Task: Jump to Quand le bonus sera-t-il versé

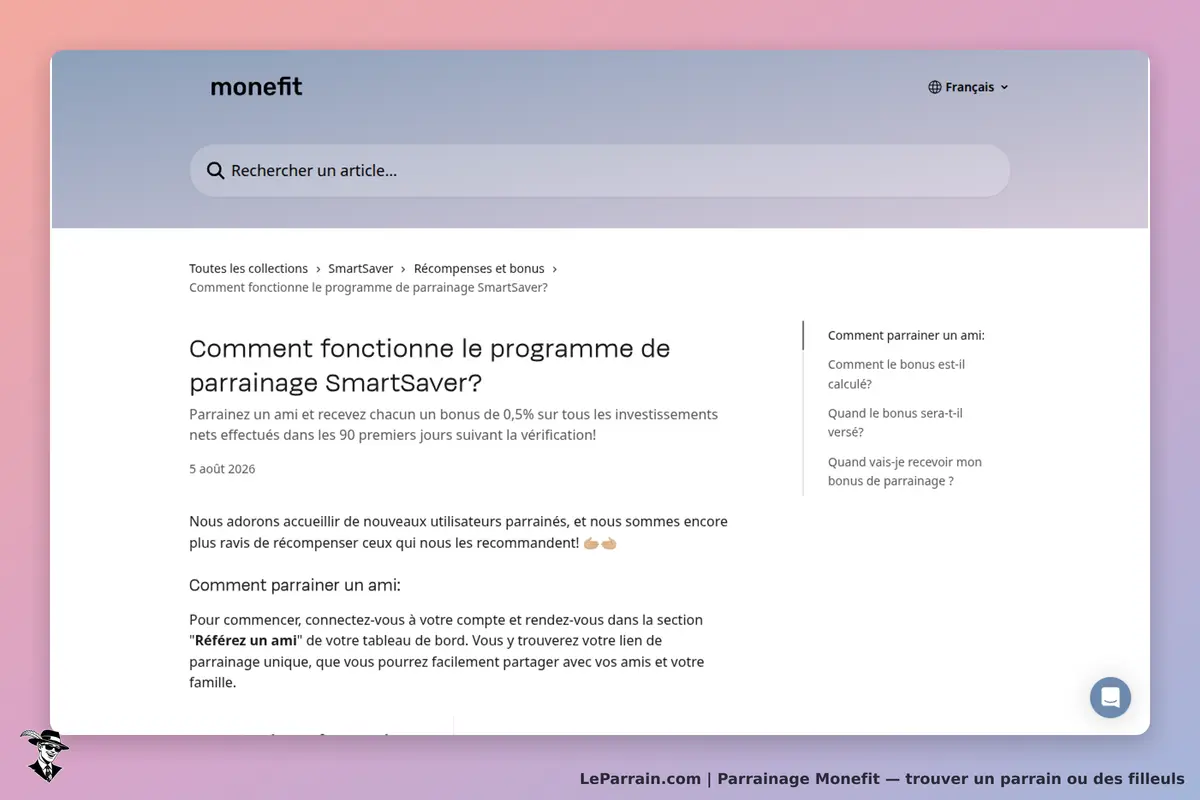Action: point(895,422)
